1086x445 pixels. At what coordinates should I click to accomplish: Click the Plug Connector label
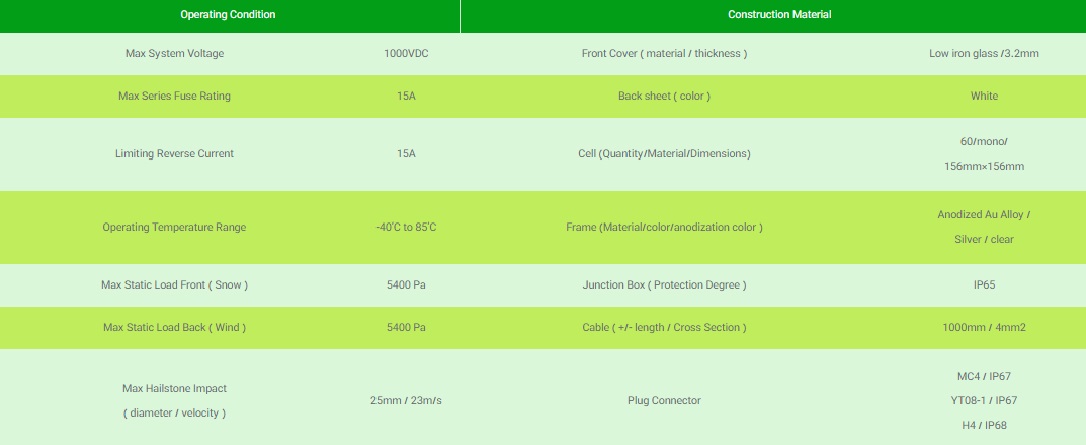pos(664,400)
